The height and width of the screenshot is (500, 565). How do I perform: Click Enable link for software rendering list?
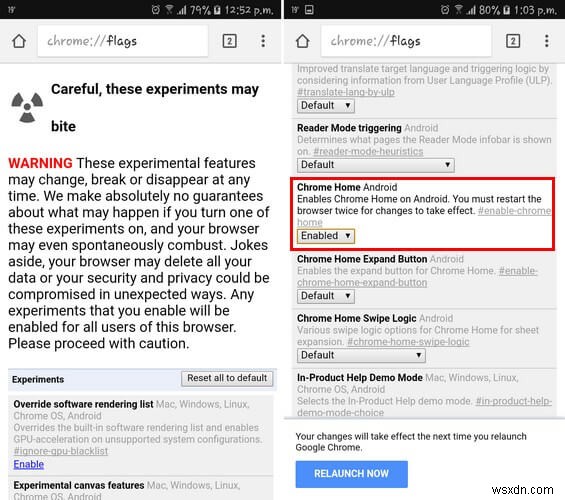point(28,464)
